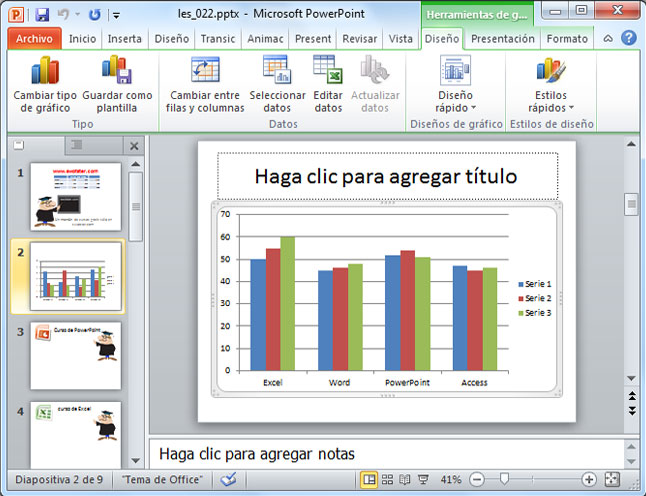Click the PowerPoint application icon
This screenshot has height=496, width=646.
click(16, 15)
